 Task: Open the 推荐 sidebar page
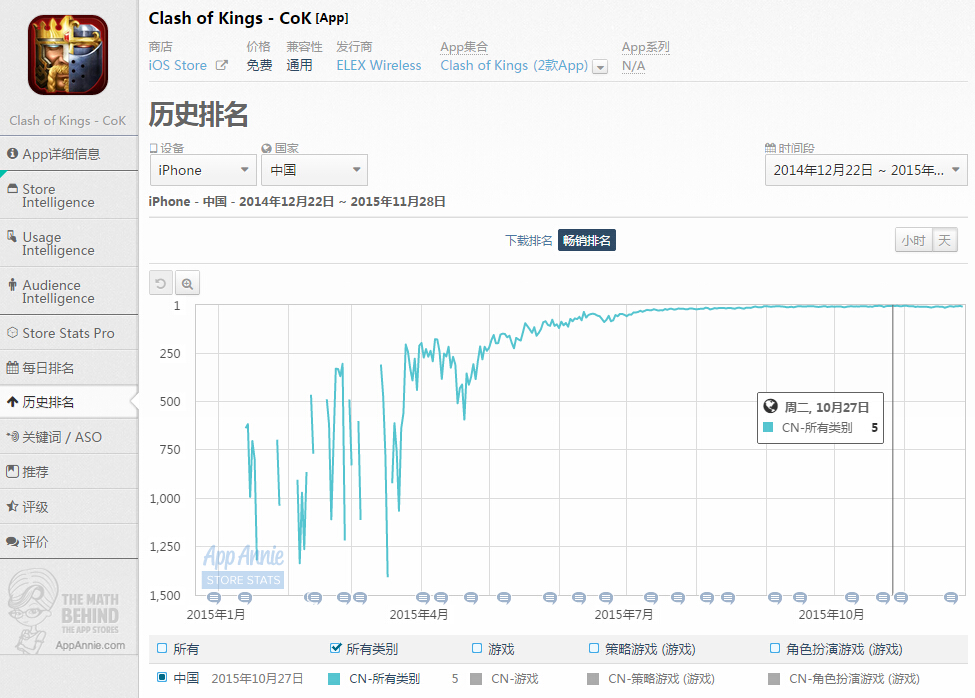click(69, 472)
